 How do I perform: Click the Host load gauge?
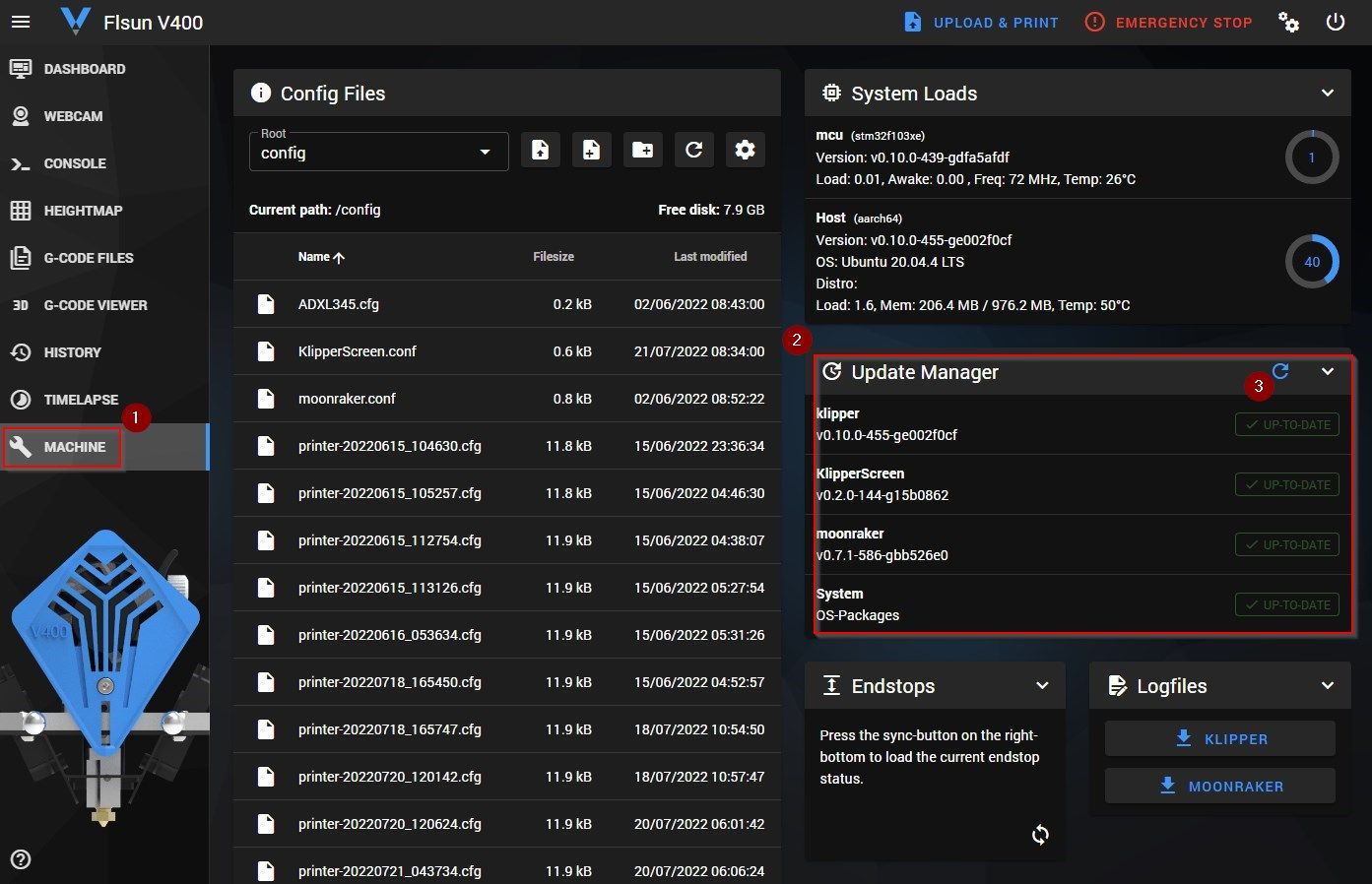[x=1312, y=262]
